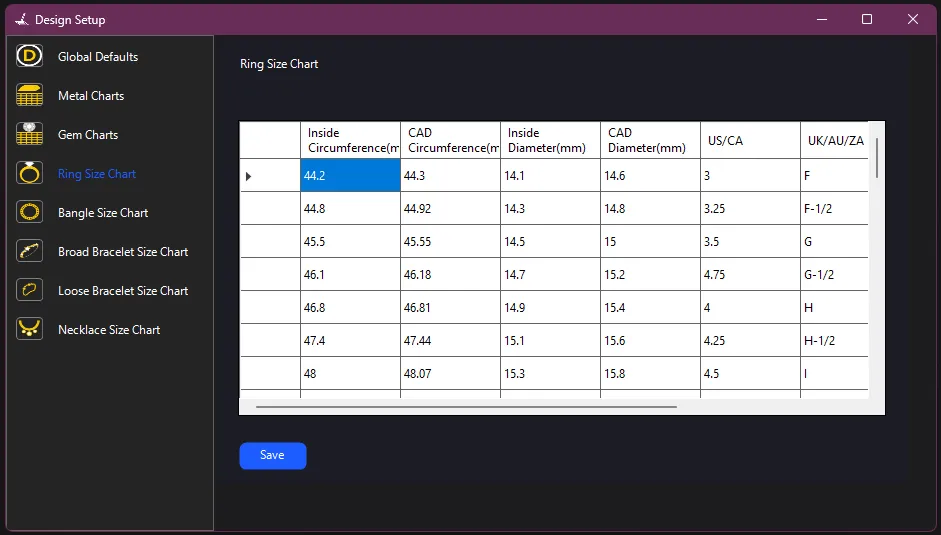Select the Bangle Size Chart icon
Image resolution: width=941 pixels, height=535 pixels.
(x=30, y=213)
